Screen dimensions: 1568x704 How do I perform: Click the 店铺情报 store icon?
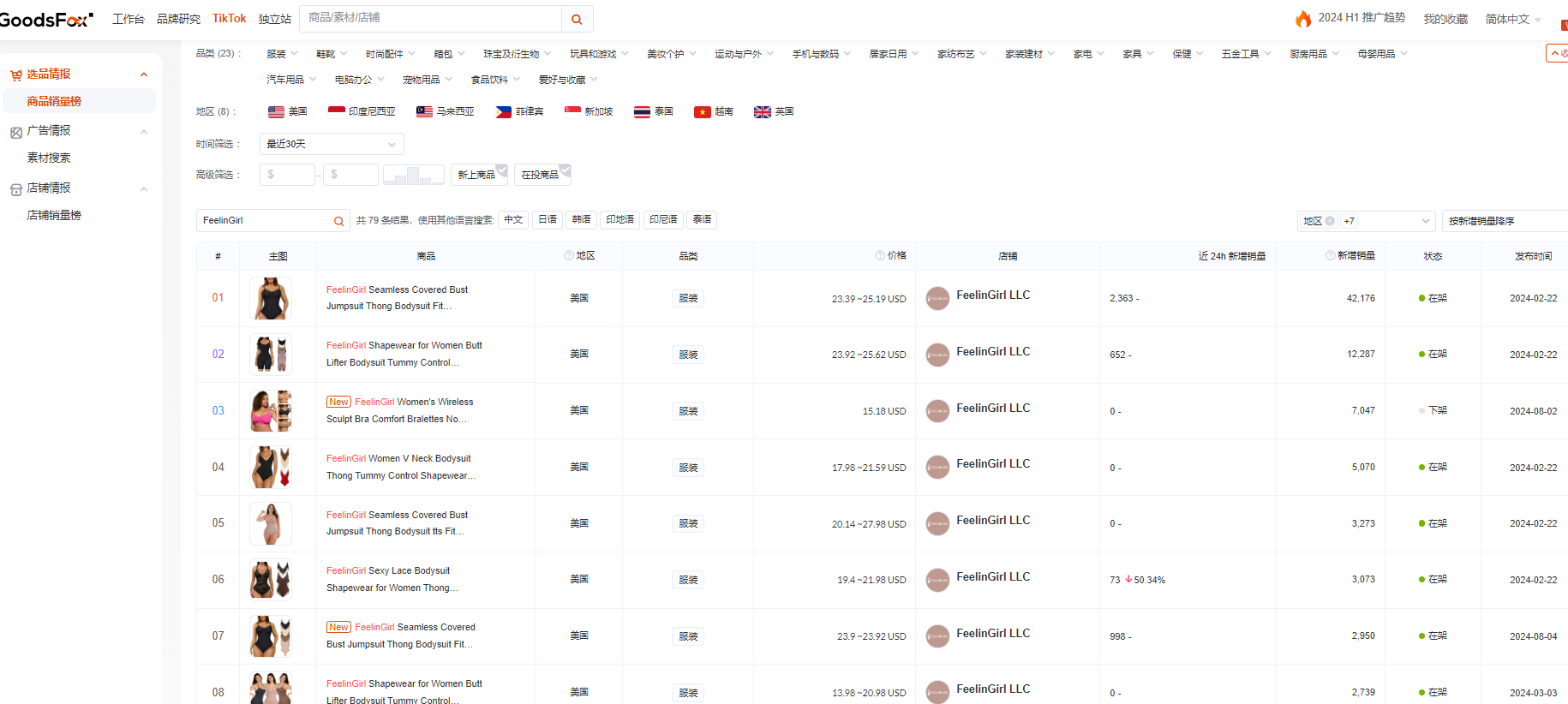point(16,189)
